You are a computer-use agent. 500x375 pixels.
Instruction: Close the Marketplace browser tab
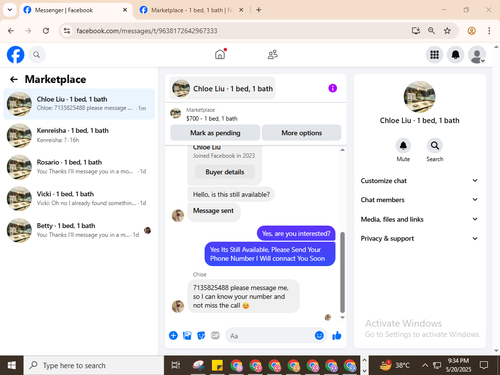pos(241,10)
